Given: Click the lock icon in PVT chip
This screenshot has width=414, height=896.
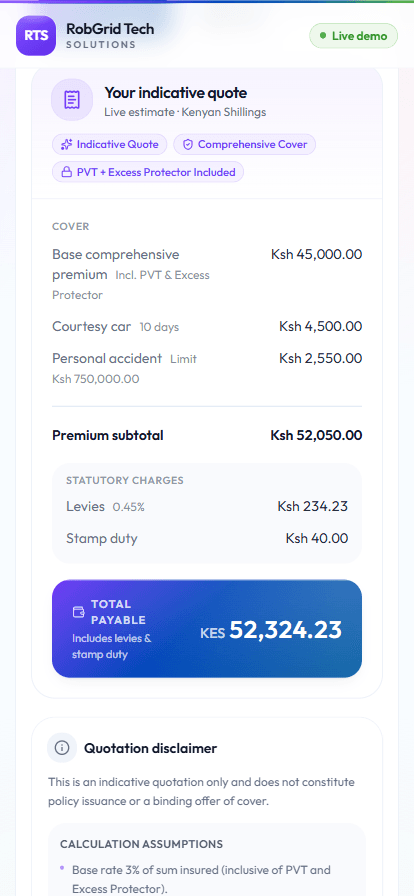Looking at the screenshot, I should click(x=66, y=172).
